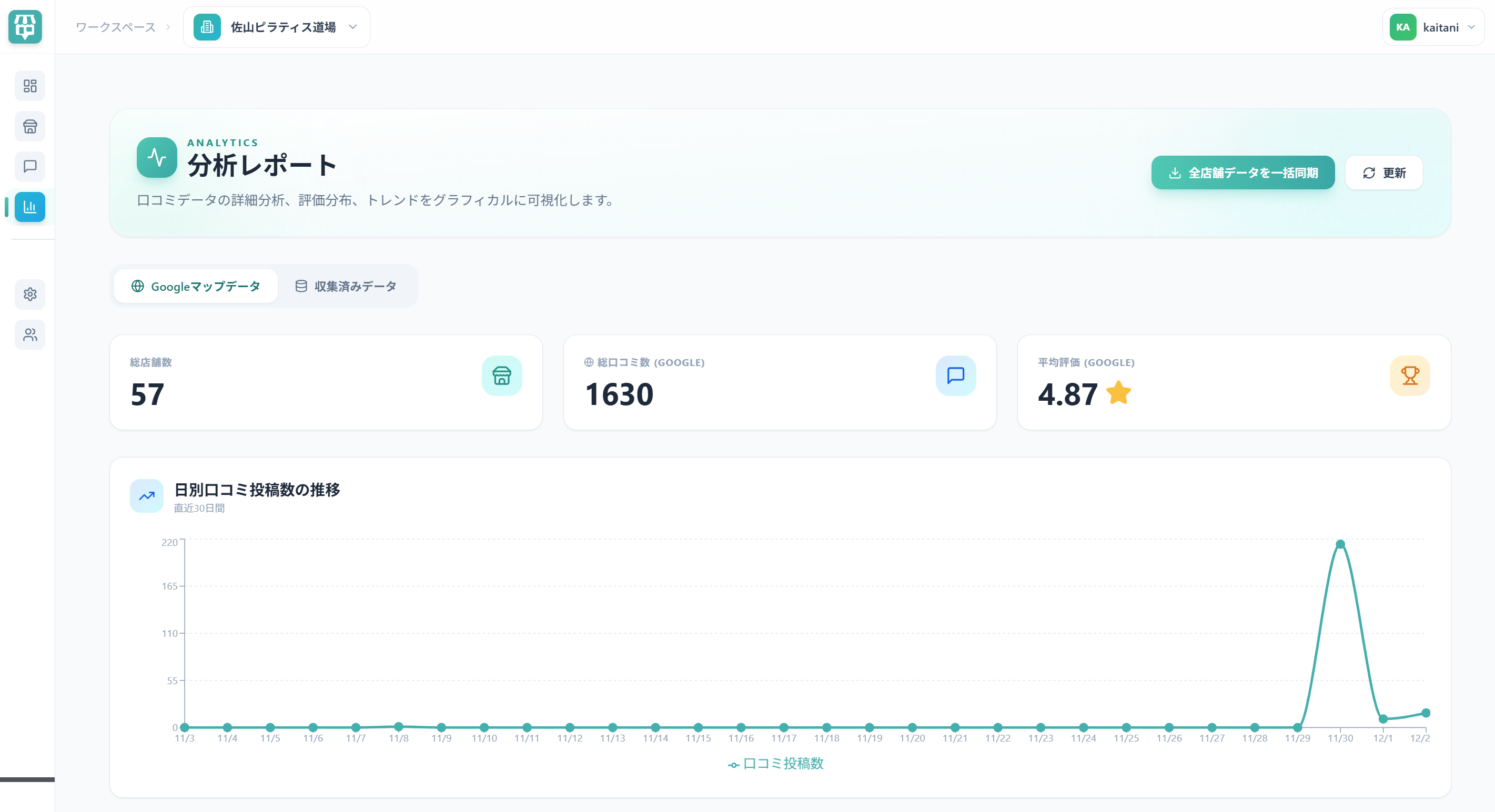The width and height of the screenshot is (1495, 812).
Task: Click the speech bubble icon on review count card
Action: point(956,376)
